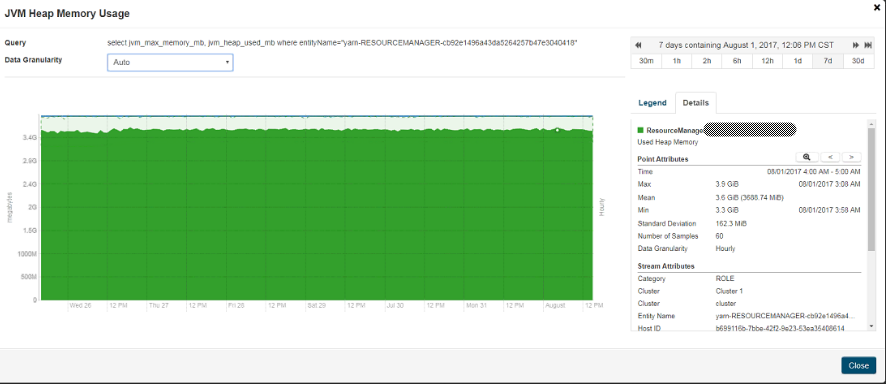Select the 12h time range
Screen dimensions: 887x384
click(767, 61)
